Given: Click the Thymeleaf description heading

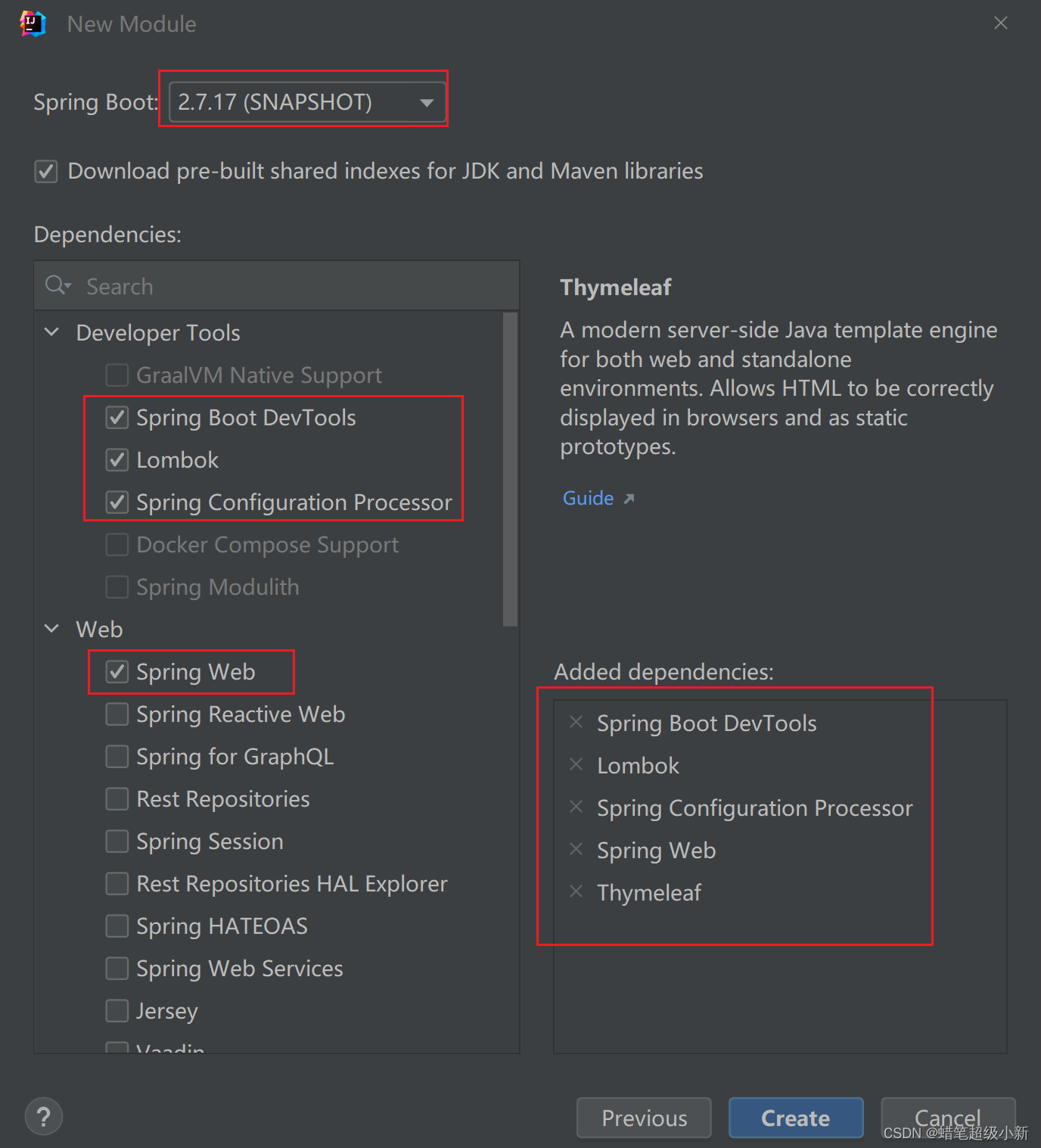Looking at the screenshot, I should [616, 288].
